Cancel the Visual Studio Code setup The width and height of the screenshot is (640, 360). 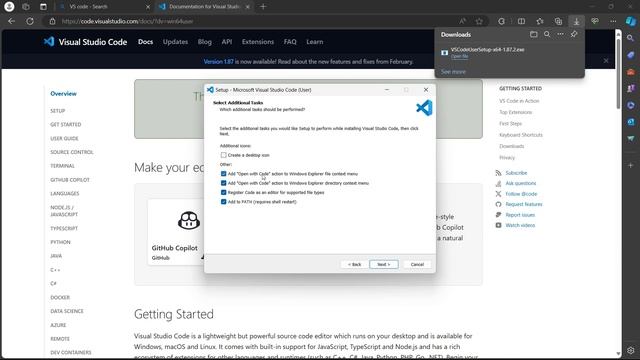pos(417,264)
